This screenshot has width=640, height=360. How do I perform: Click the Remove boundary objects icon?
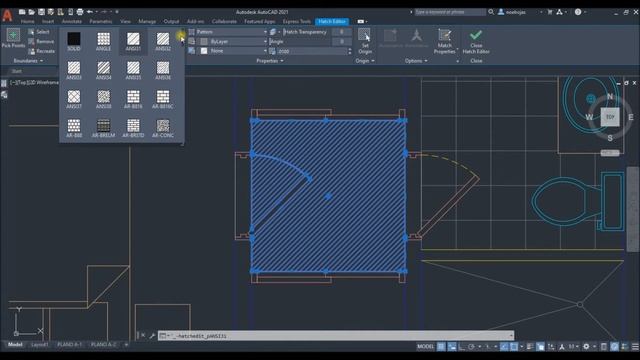click(x=31, y=41)
